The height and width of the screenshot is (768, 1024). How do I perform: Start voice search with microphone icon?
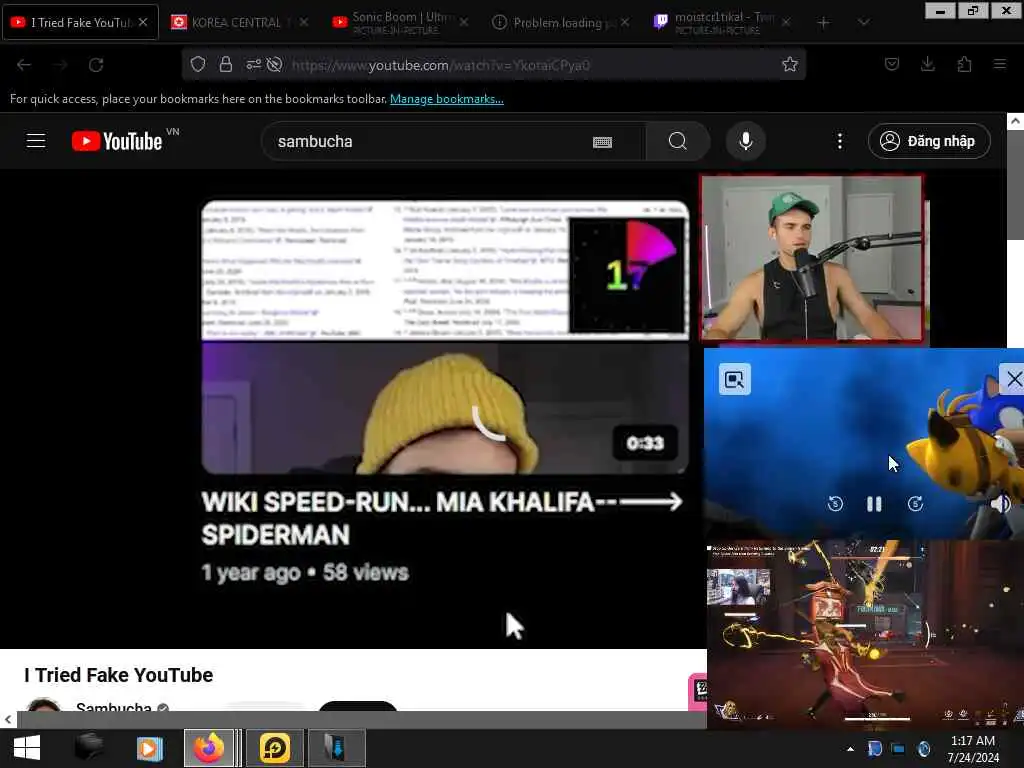tap(746, 141)
